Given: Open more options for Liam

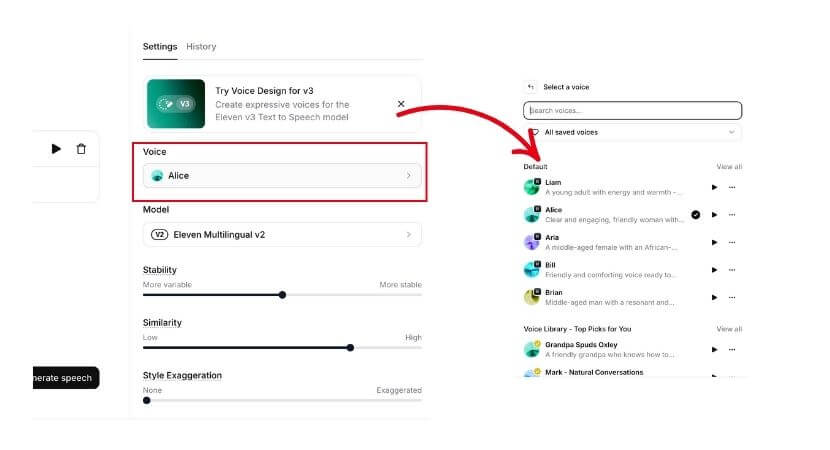Looking at the screenshot, I should [x=732, y=187].
